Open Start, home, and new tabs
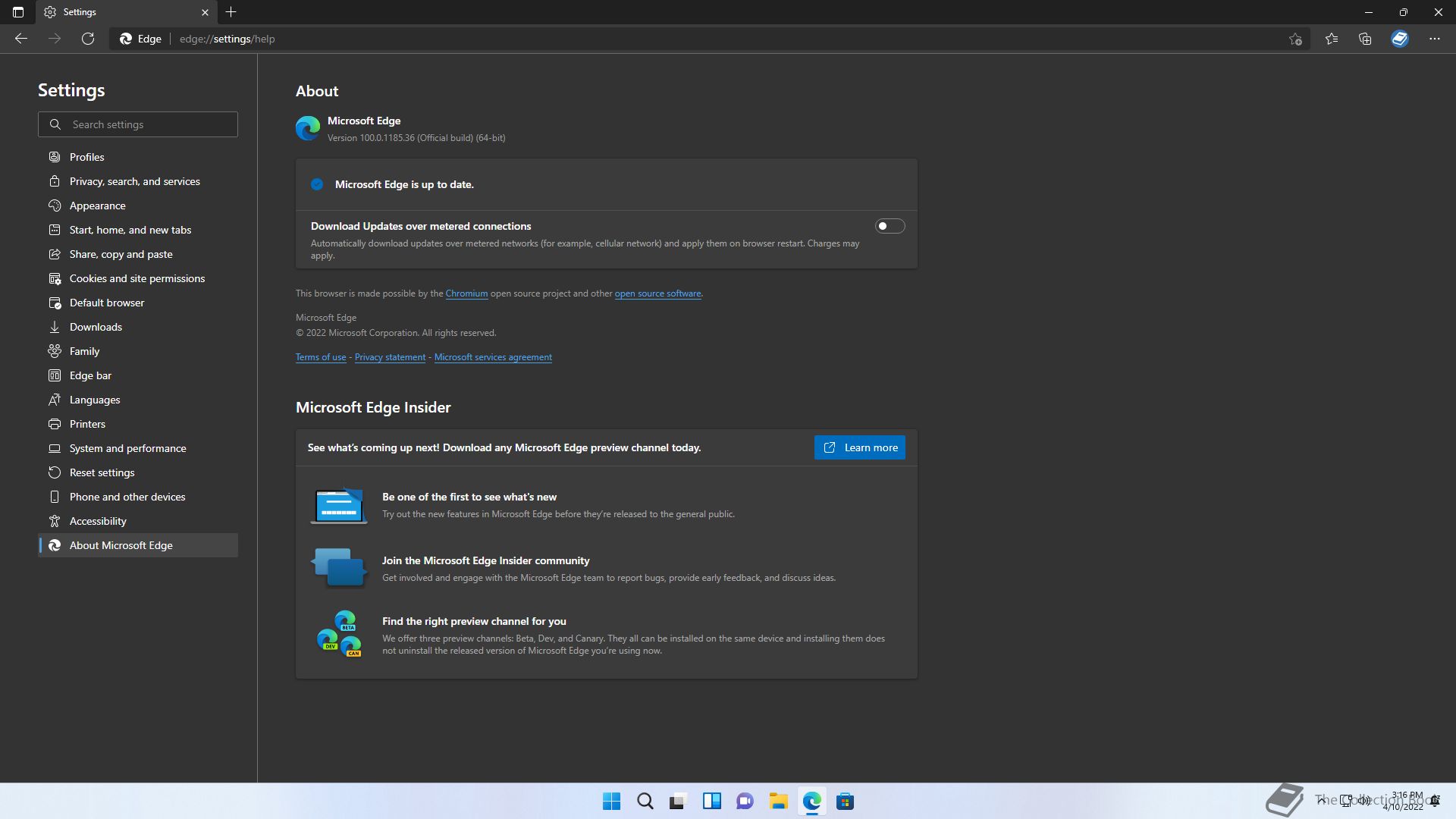The image size is (1456, 819). point(138,230)
